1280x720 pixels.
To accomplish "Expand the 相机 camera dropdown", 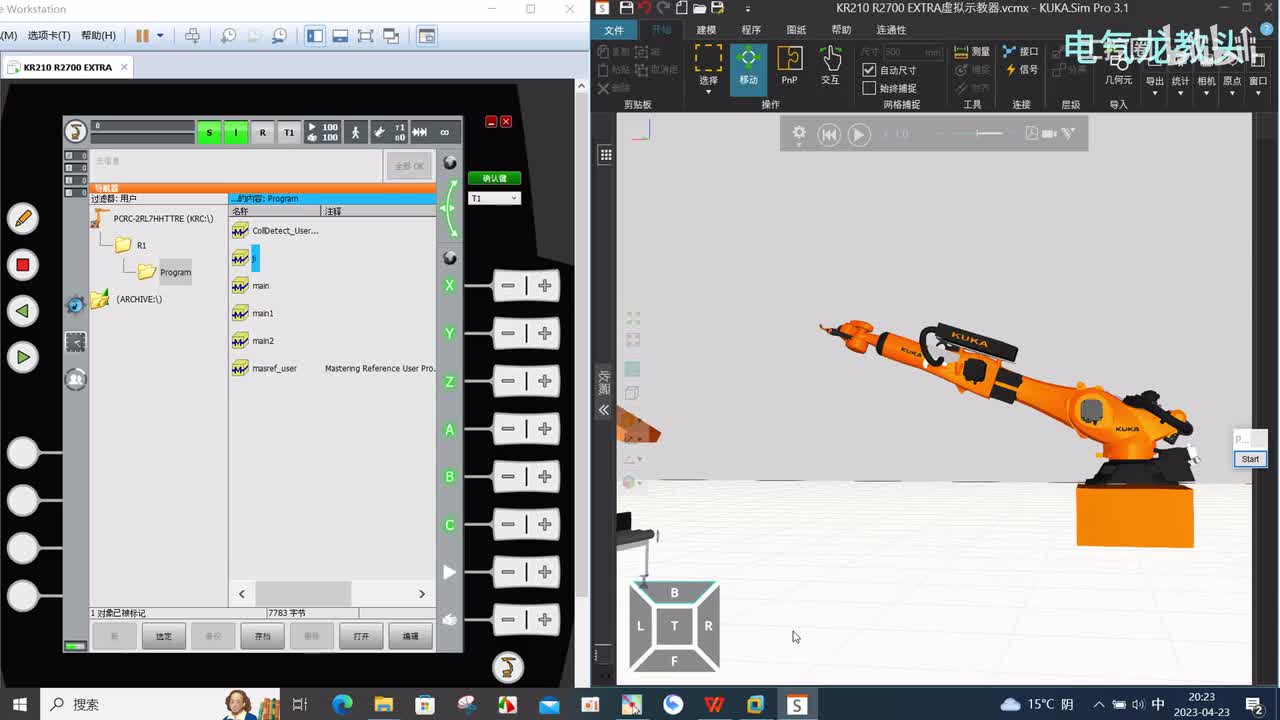I will [x=1207, y=94].
